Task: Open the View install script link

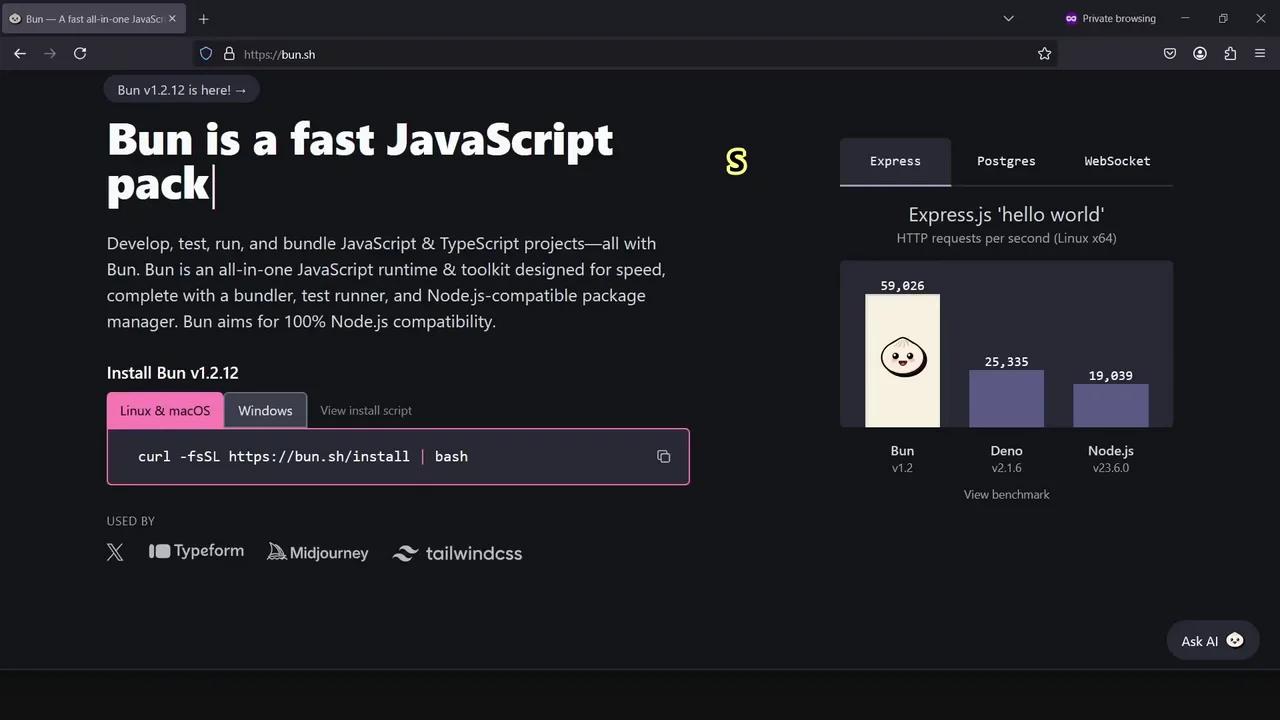Action: coord(366,411)
